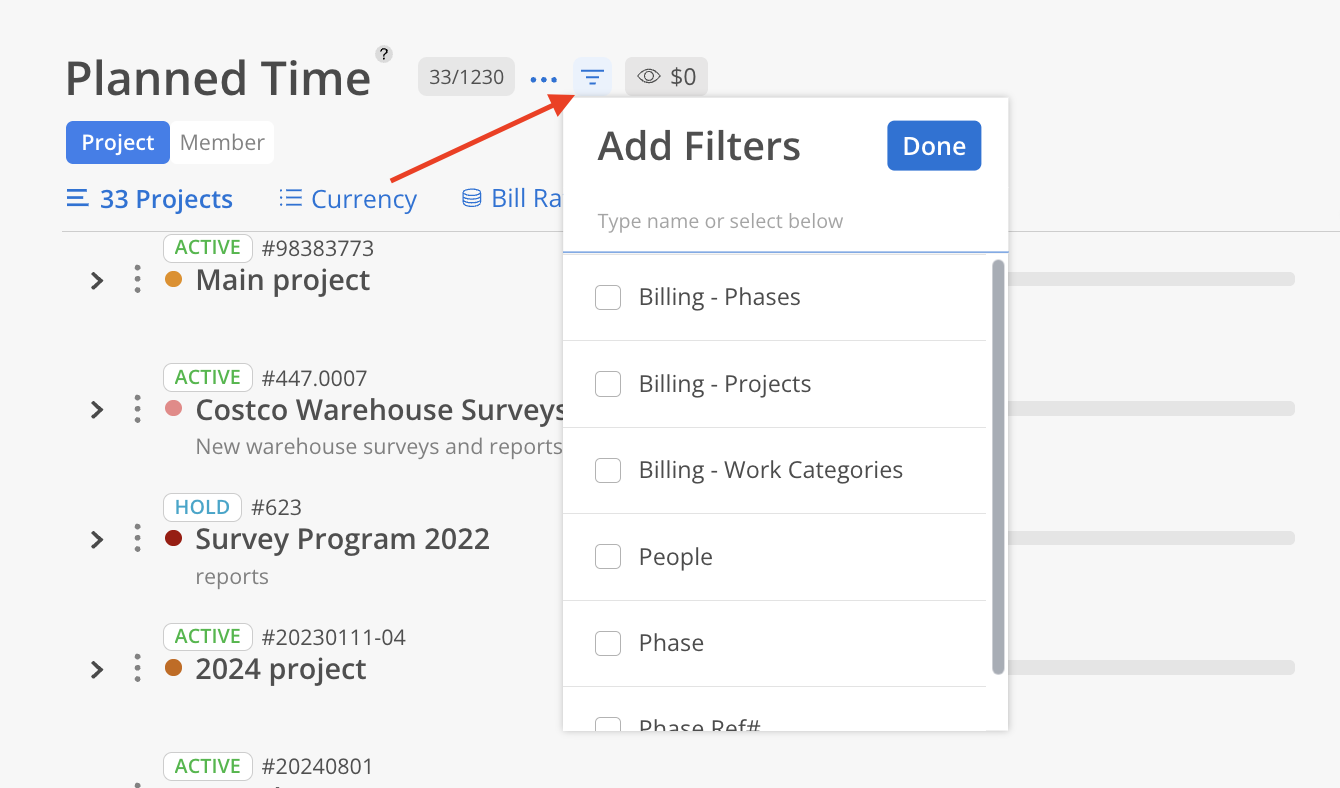Expand the Costco Warehouse Surveys row

(97, 410)
